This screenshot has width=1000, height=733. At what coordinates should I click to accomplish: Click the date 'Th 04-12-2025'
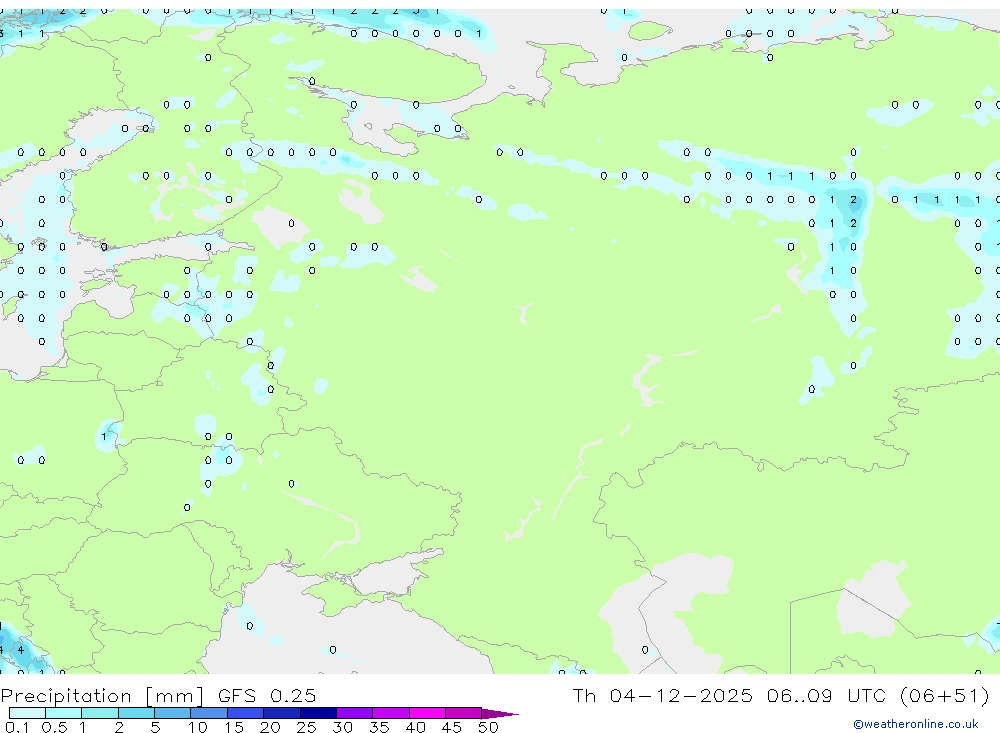pyautogui.click(x=662, y=695)
